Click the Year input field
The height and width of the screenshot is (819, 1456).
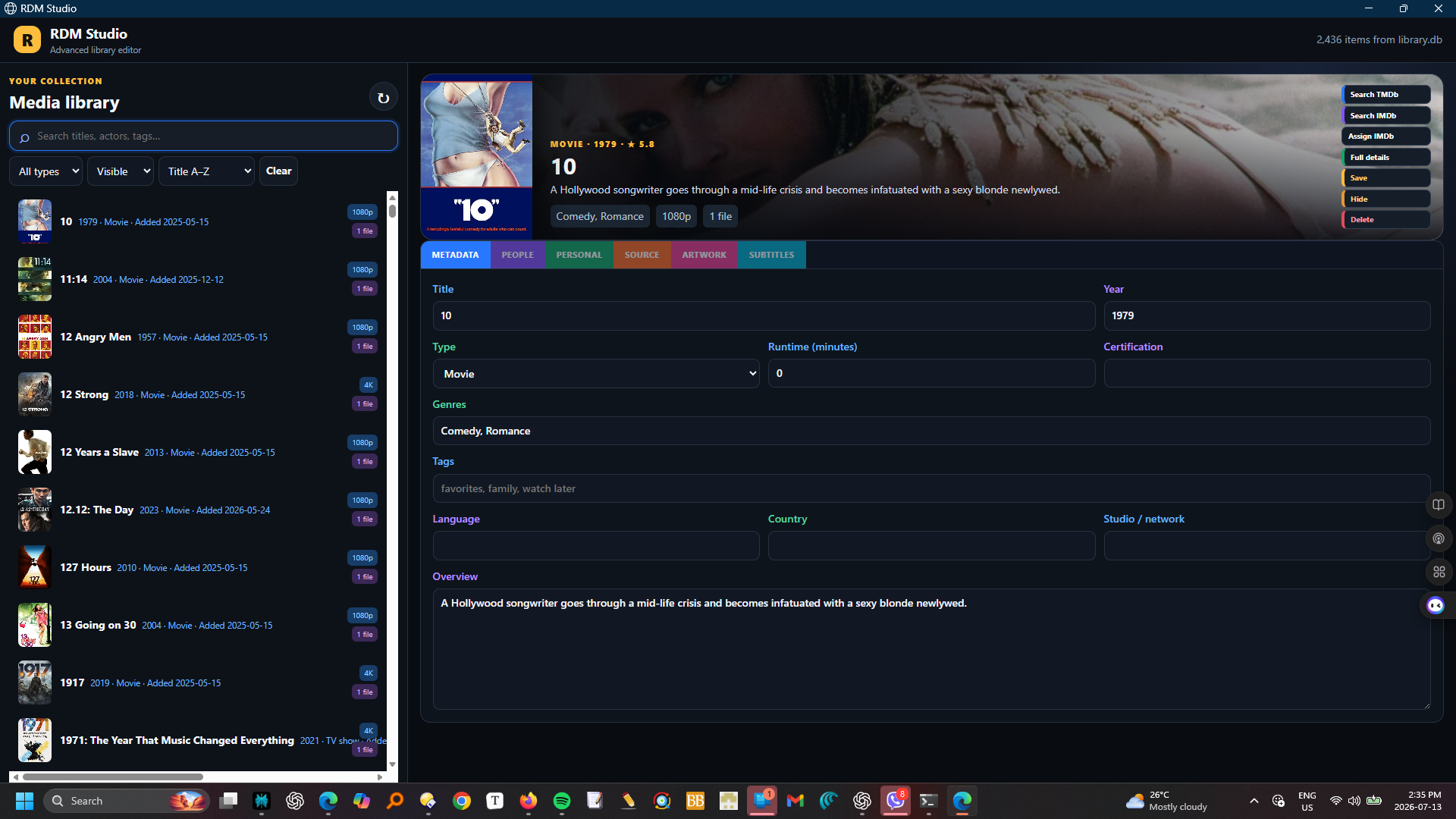(x=1266, y=315)
